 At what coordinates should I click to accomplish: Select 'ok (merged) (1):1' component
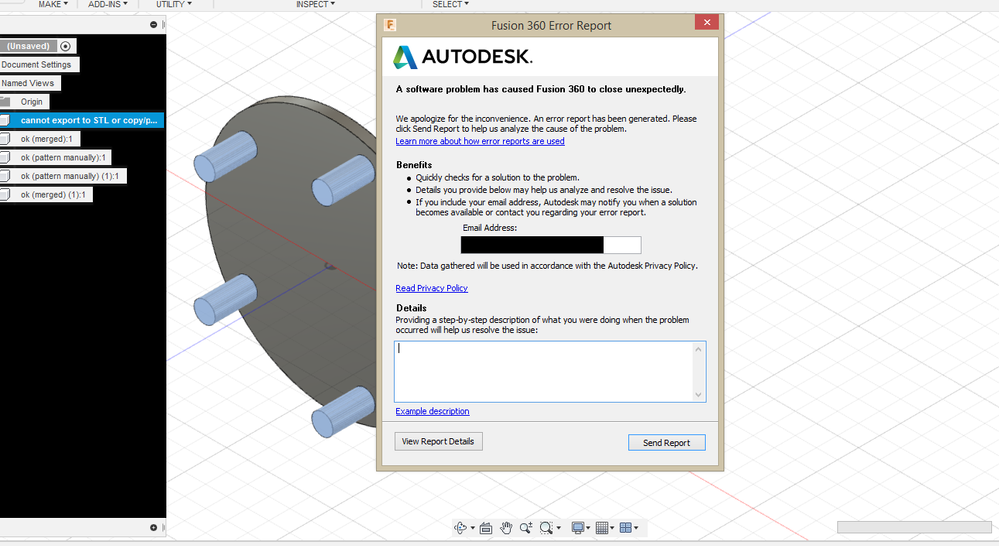53,194
